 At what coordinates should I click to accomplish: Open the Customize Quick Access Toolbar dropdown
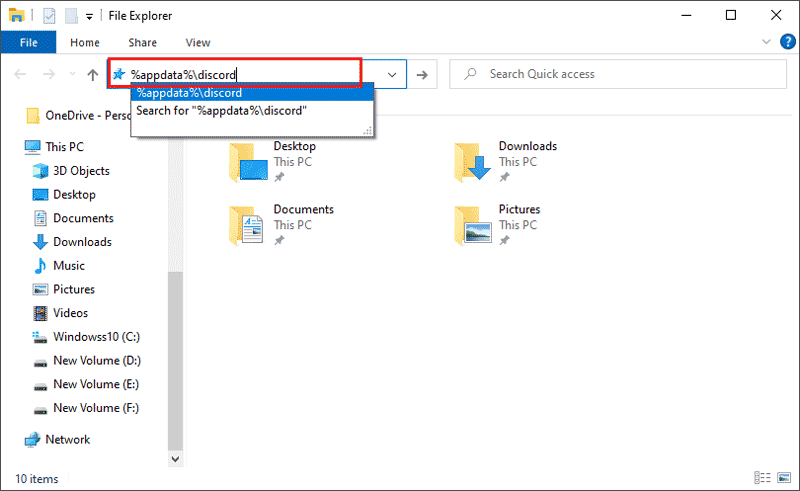[89, 17]
